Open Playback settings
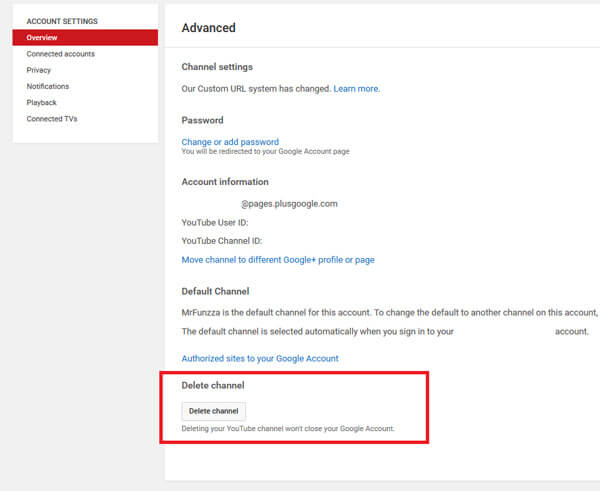 (x=41, y=103)
